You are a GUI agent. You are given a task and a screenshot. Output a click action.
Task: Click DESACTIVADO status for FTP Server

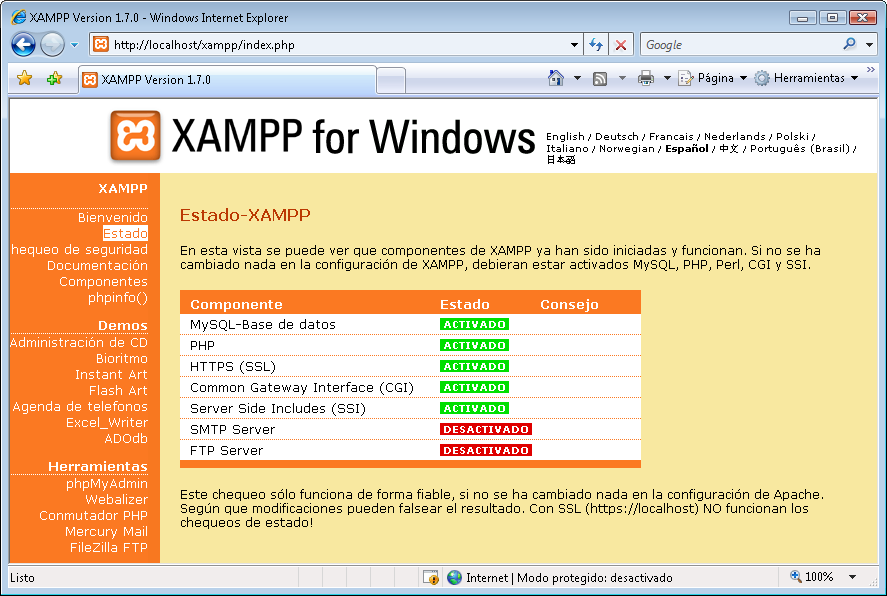(x=486, y=450)
